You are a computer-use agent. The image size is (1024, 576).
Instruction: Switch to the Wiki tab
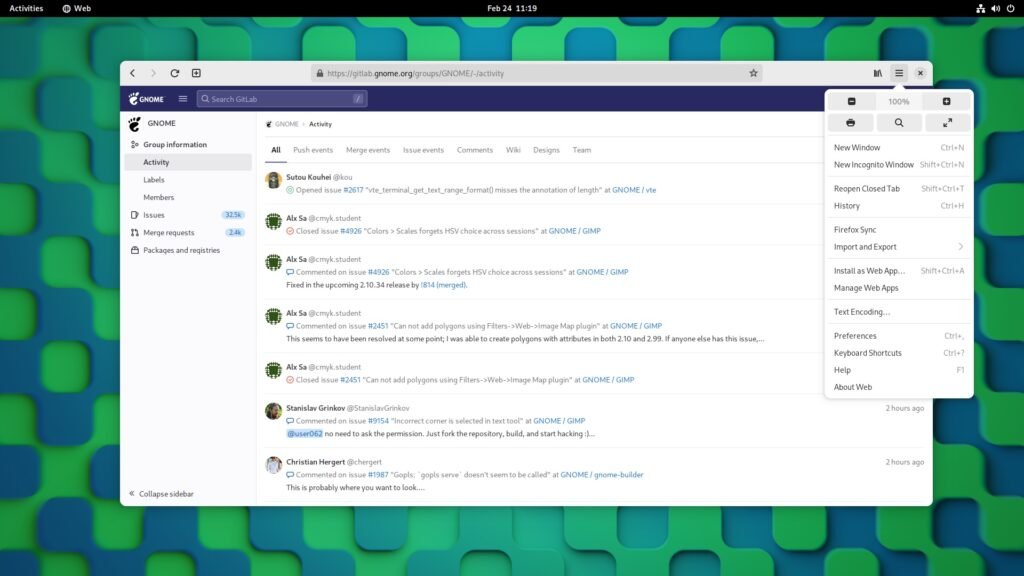513,150
